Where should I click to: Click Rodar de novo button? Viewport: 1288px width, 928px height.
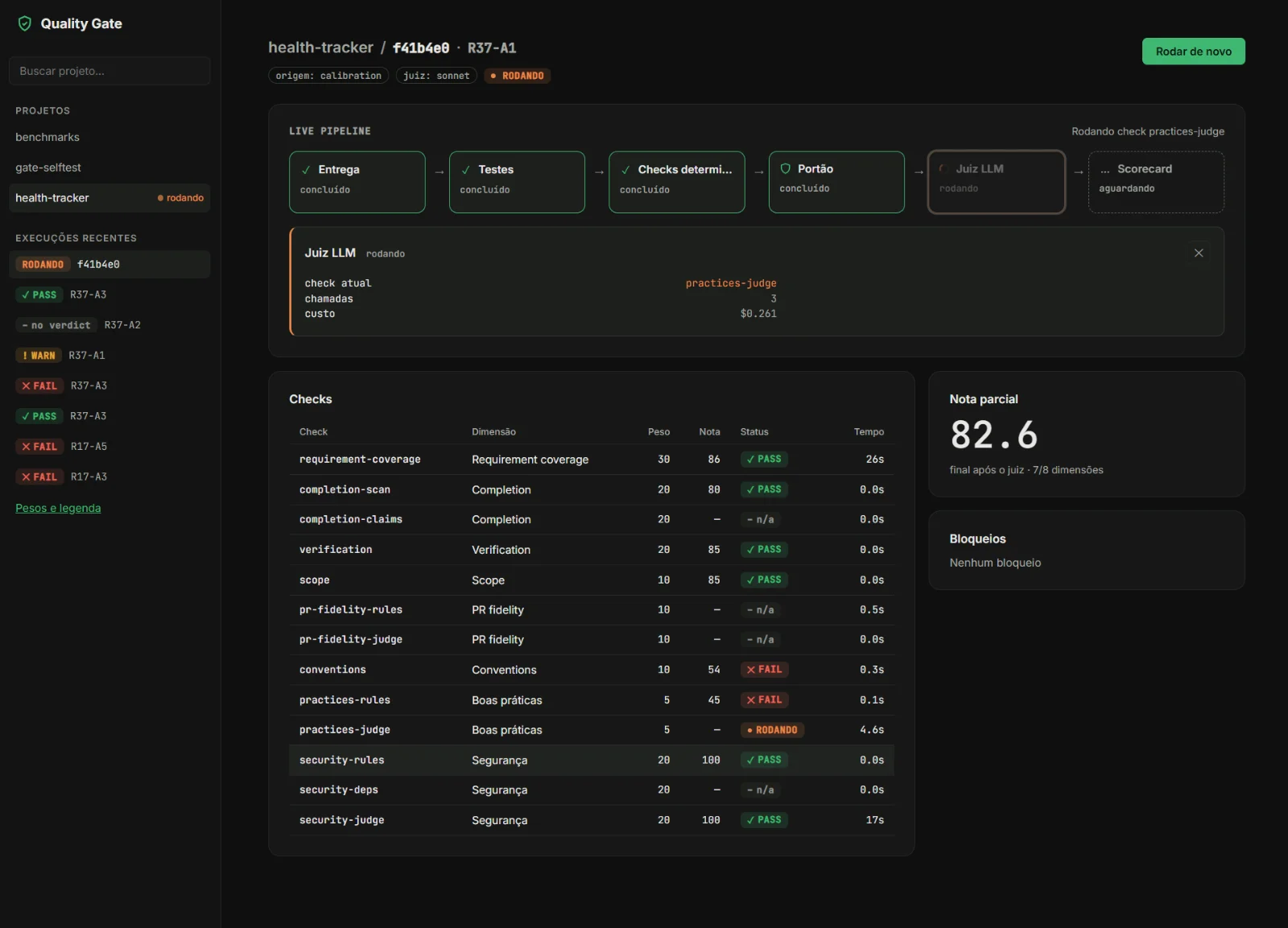tap(1193, 52)
